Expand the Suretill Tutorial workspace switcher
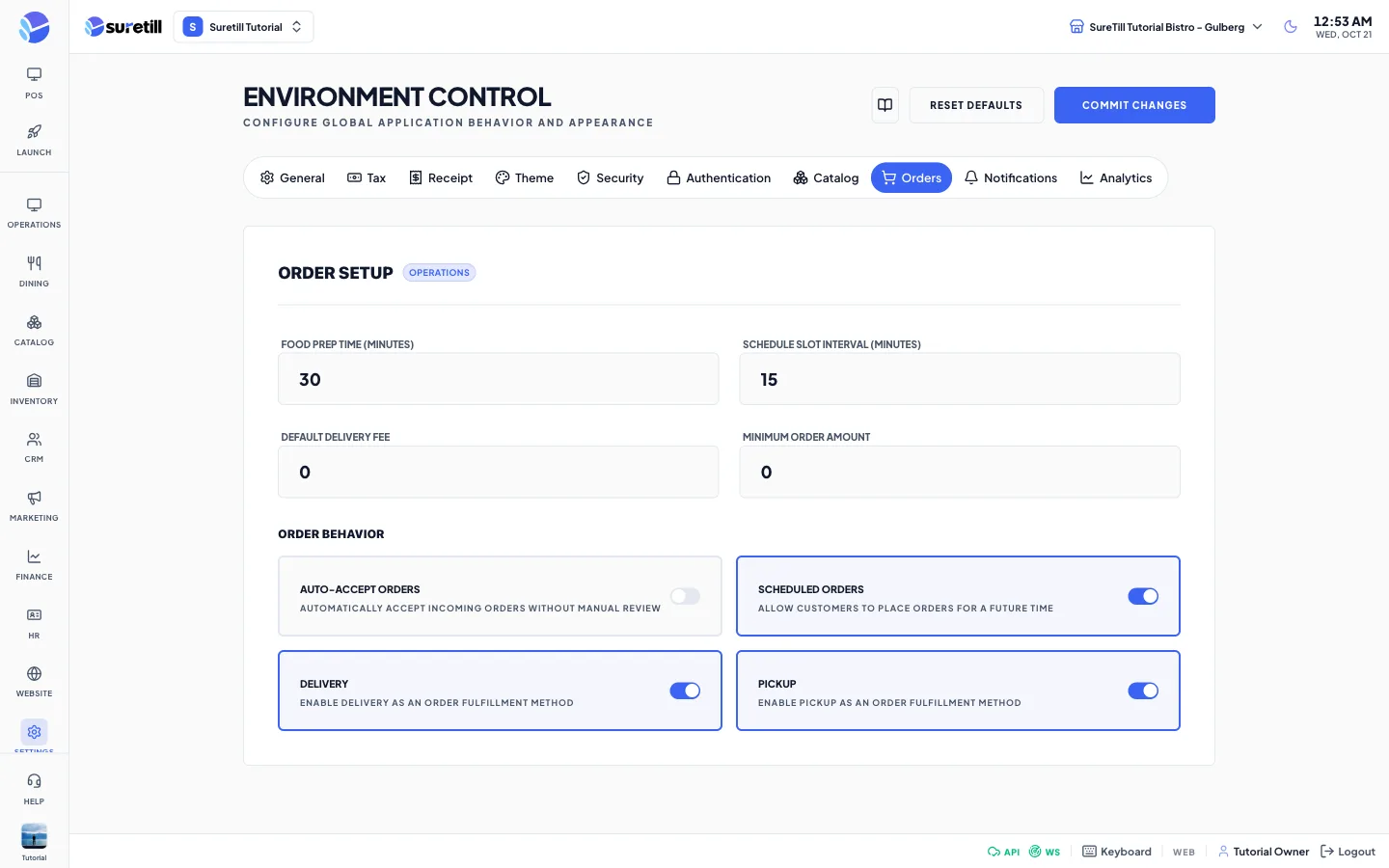 [x=243, y=27]
